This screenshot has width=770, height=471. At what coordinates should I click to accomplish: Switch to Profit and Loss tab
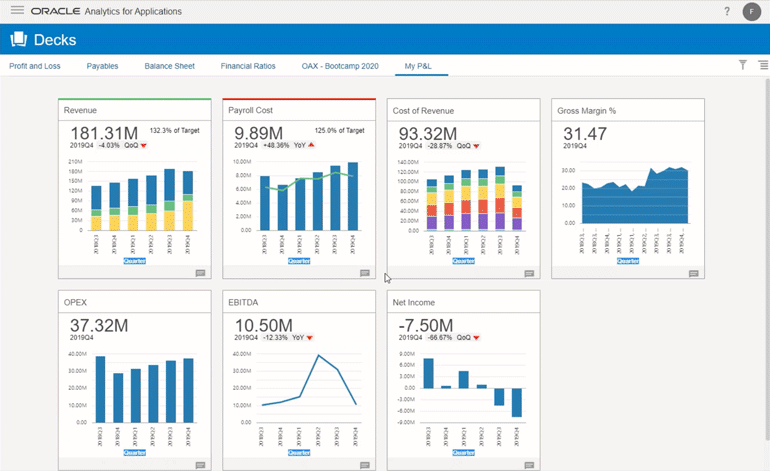pyautogui.click(x=35, y=66)
